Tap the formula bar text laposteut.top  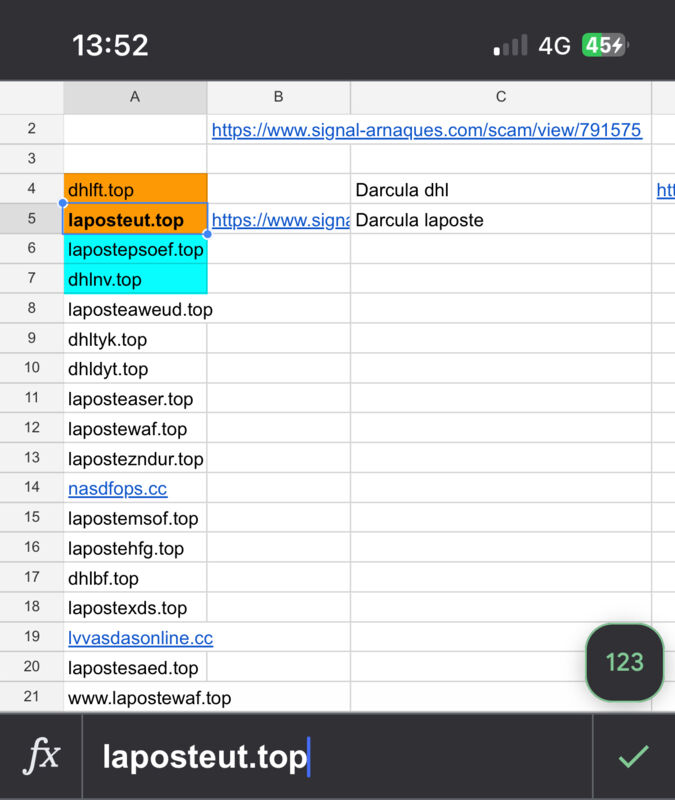tap(205, 757)
